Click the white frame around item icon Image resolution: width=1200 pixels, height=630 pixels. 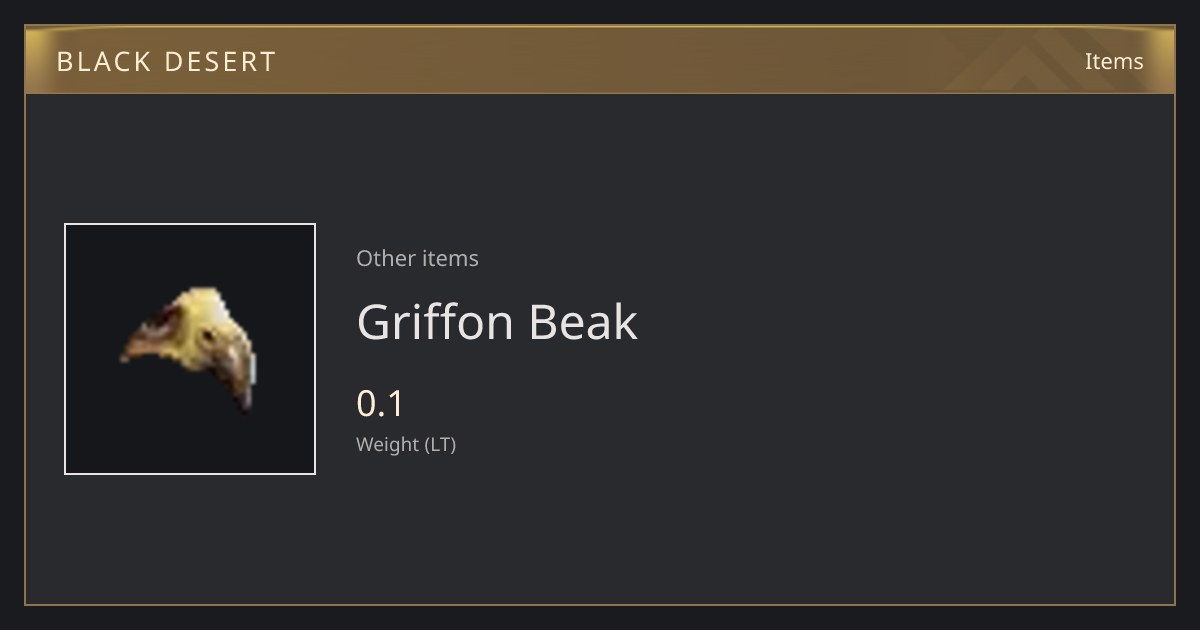tap(65, 349)
